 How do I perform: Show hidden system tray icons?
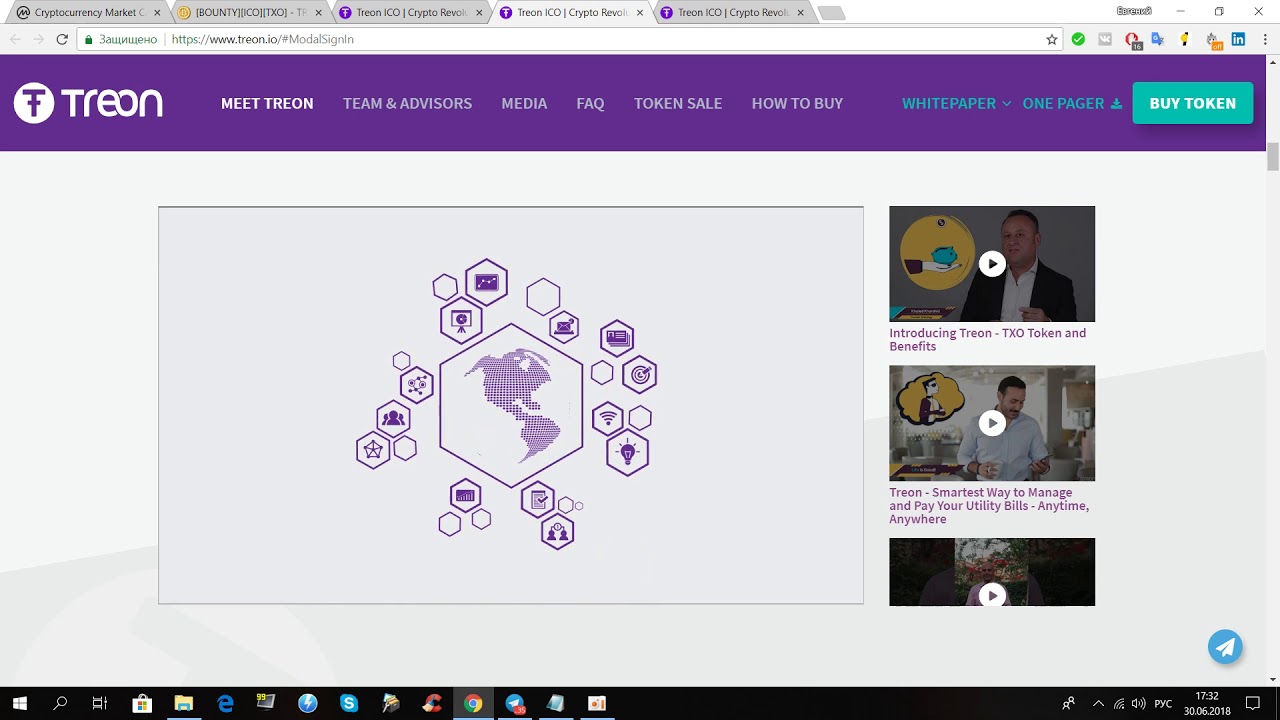click(1098, 703)
